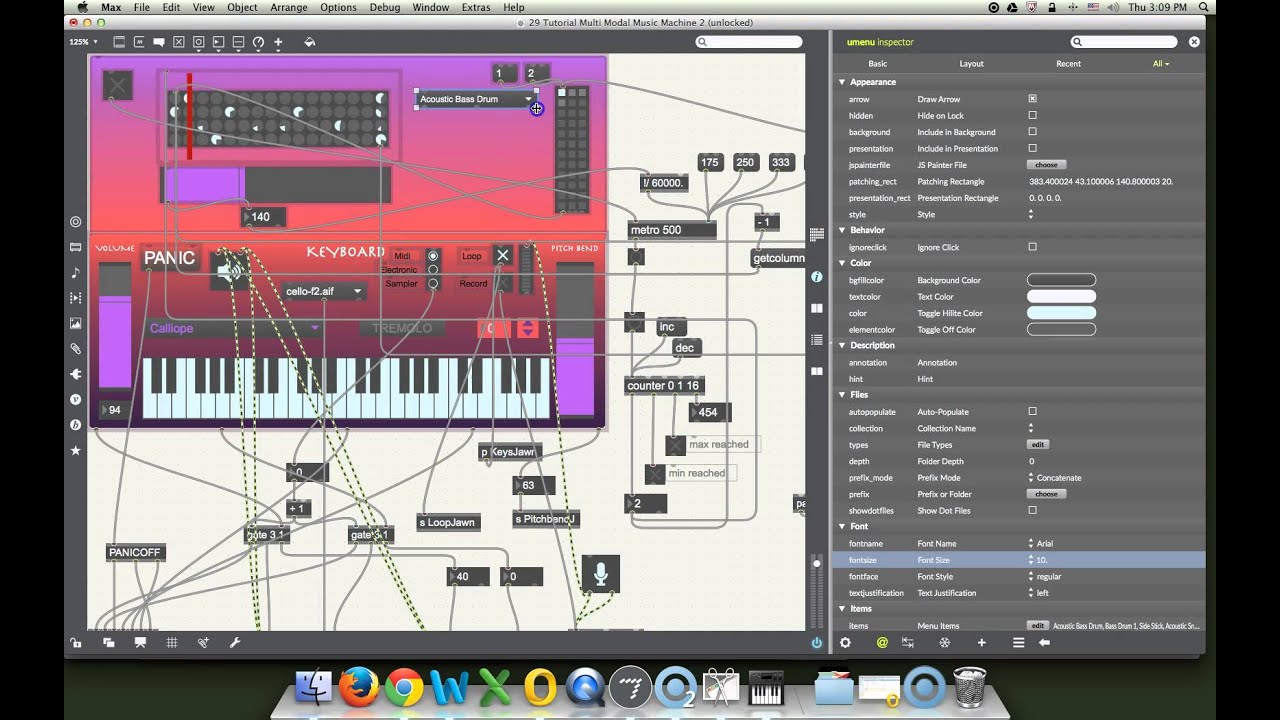Click the inspector back arrow icon

[x=1044, y=643]
